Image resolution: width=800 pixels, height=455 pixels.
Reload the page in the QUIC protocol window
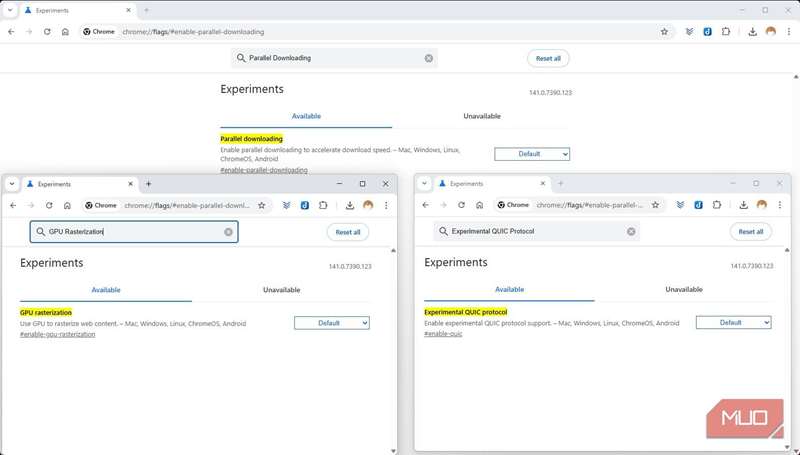click(x=448, y=205)
